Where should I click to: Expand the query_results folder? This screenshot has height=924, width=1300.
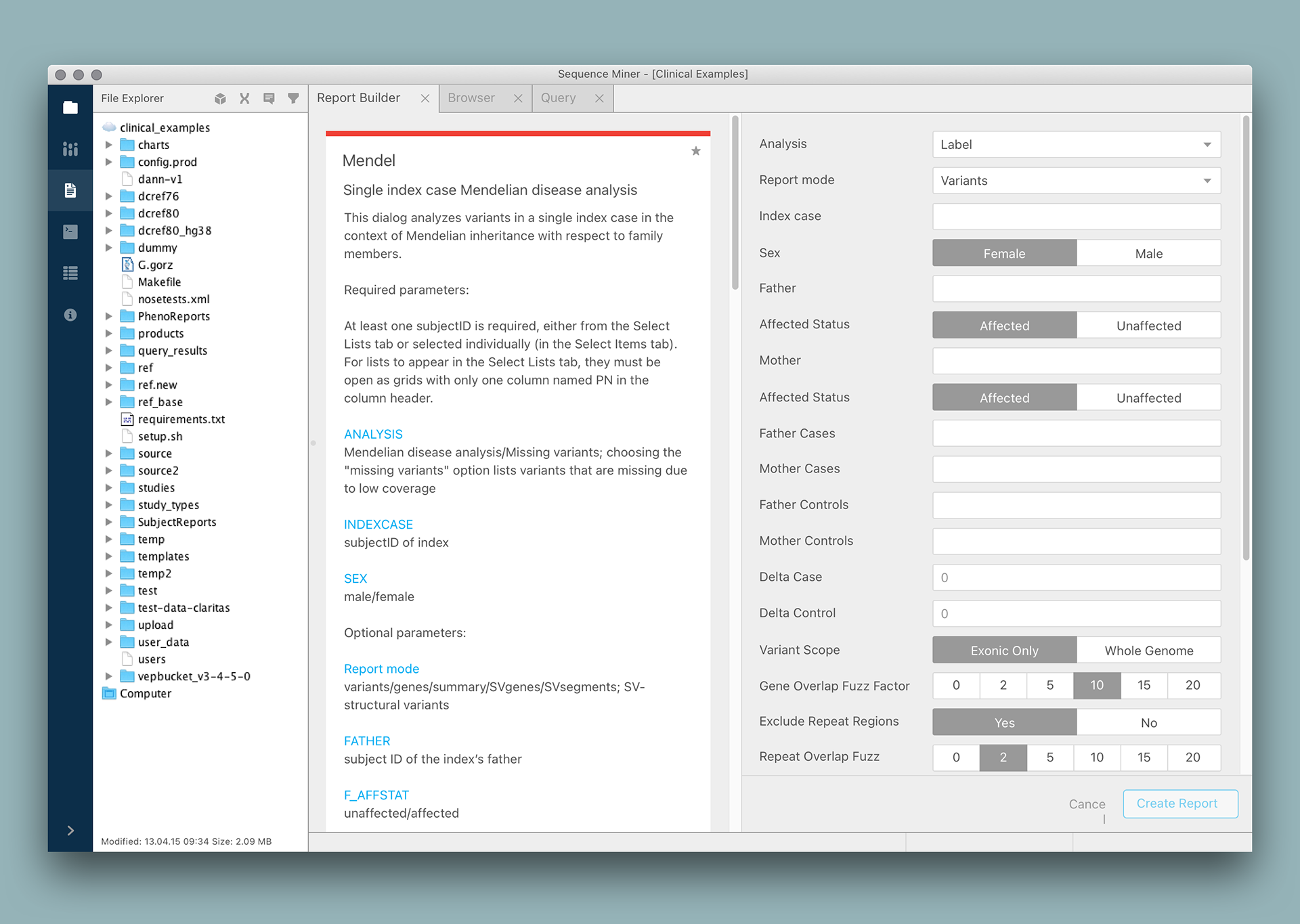108,351
